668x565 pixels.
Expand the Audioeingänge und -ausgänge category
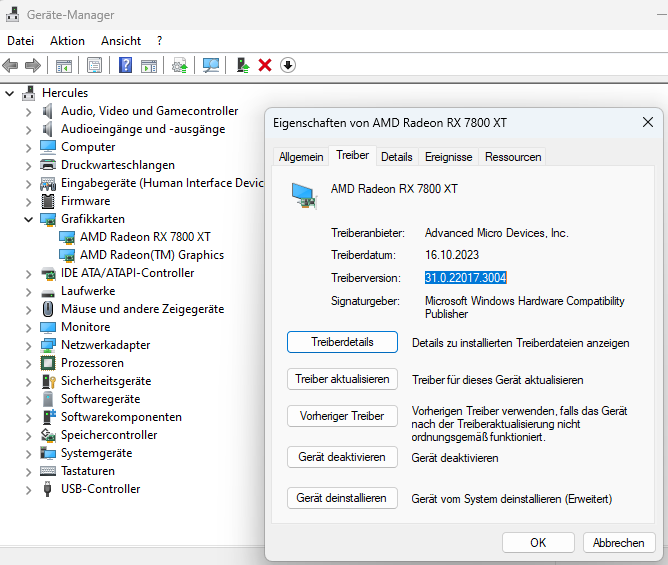click(x=28, y=130)
